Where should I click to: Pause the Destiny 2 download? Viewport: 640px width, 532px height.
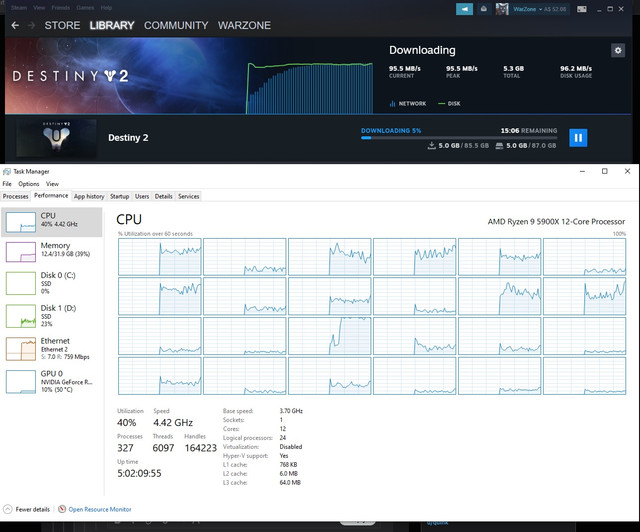point(578,138)
